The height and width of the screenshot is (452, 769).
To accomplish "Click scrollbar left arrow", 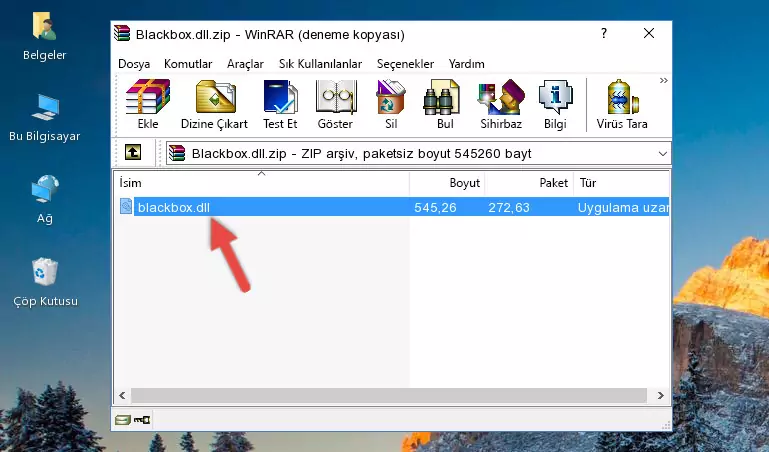I will 122,395.
